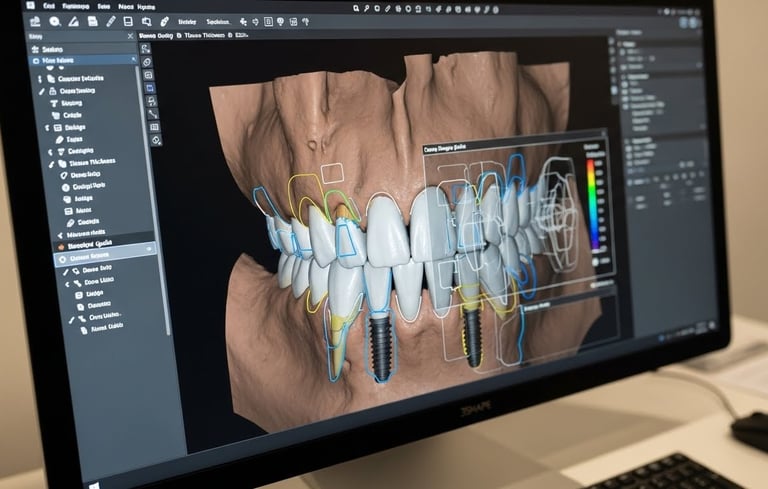
Task: Switch to the Tissue Thickness tab
Action: pyautogui.click(x=204, y=35)
